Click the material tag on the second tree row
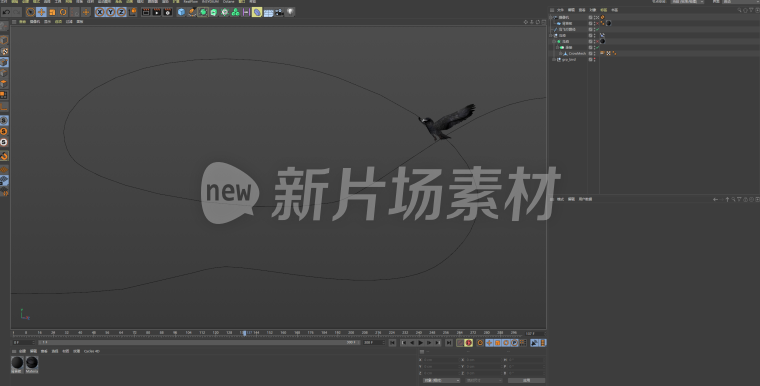Screen dimensions: 760x386 [609, 23]
